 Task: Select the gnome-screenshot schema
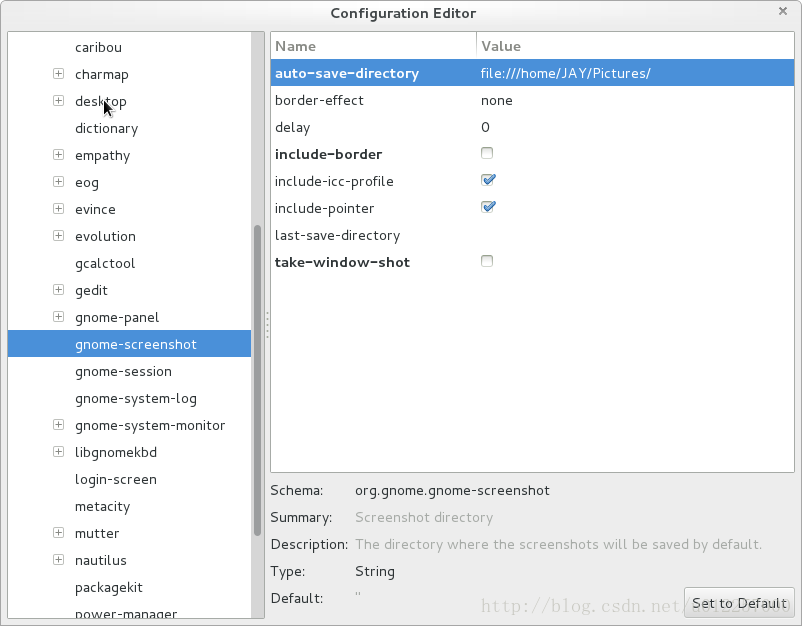pos(129,344)
